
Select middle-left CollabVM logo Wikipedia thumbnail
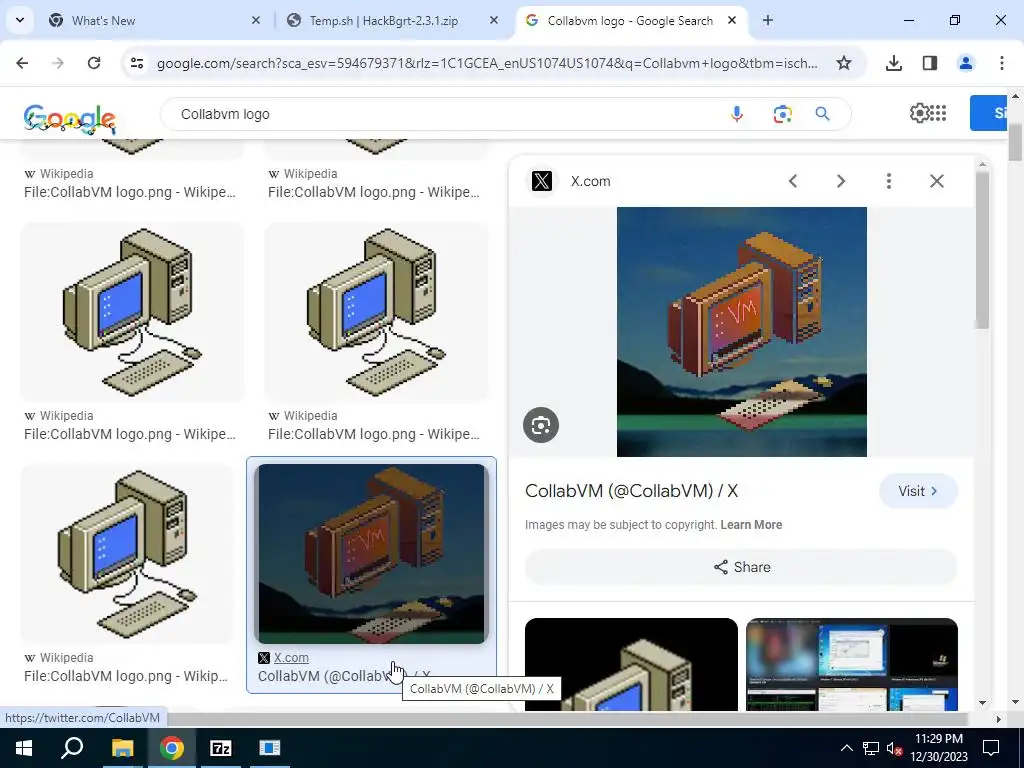point(132,312)
